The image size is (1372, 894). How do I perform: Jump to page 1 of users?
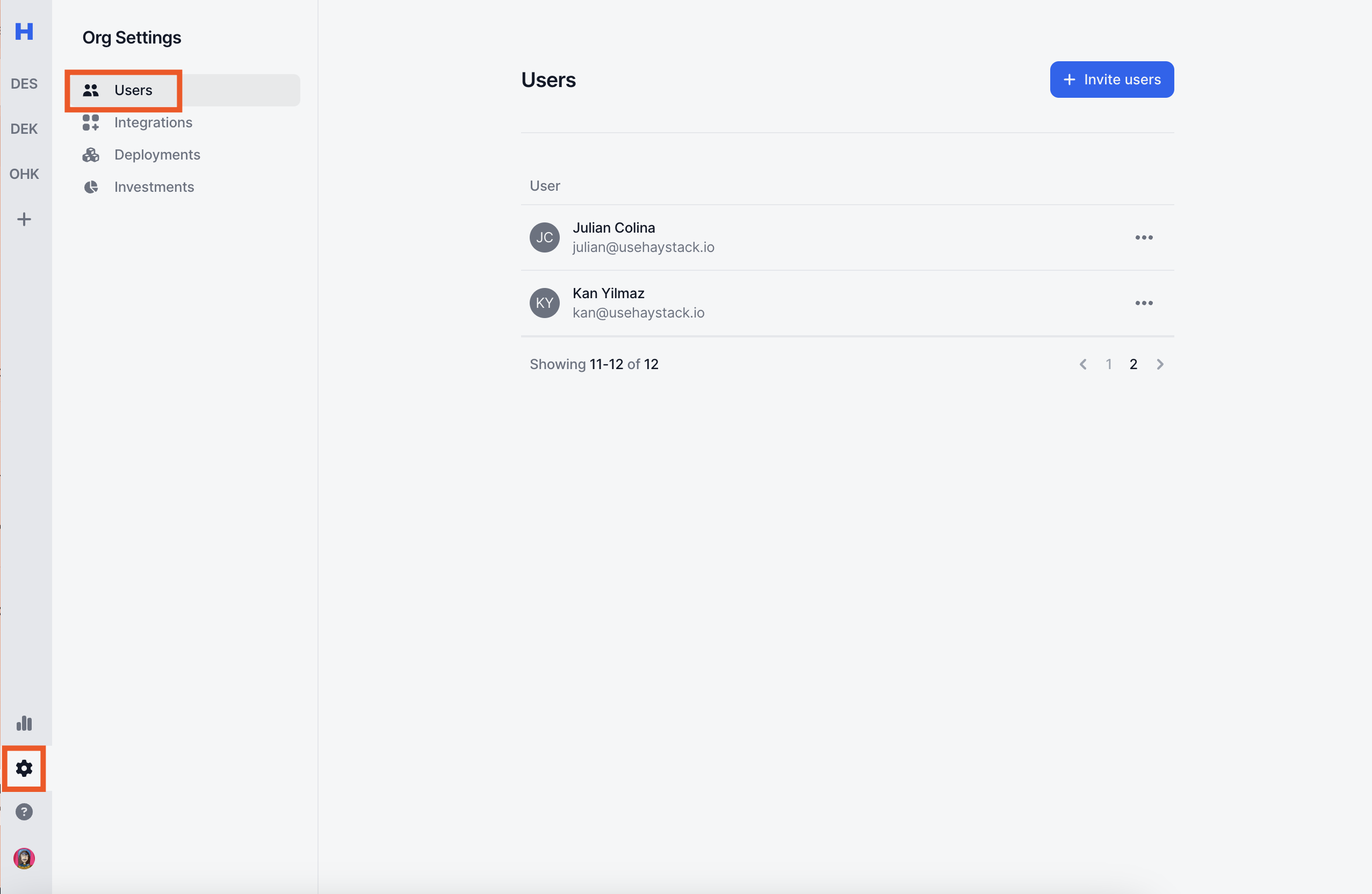pyautogui.click(x=1108, y=364)
